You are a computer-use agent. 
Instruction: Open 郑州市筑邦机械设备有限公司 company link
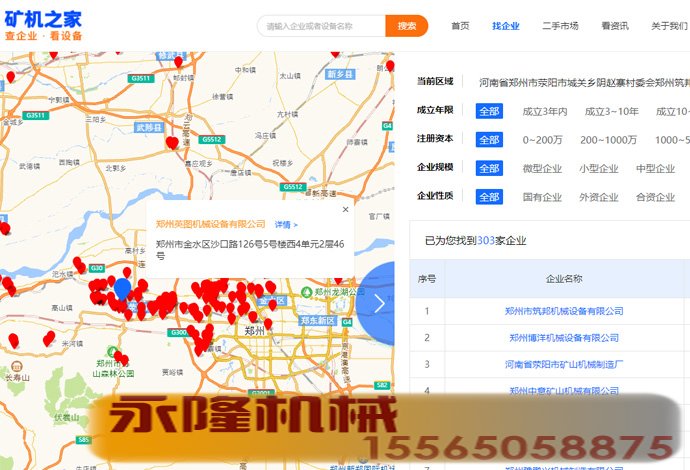pyautogui.click(x=564, y=311)
